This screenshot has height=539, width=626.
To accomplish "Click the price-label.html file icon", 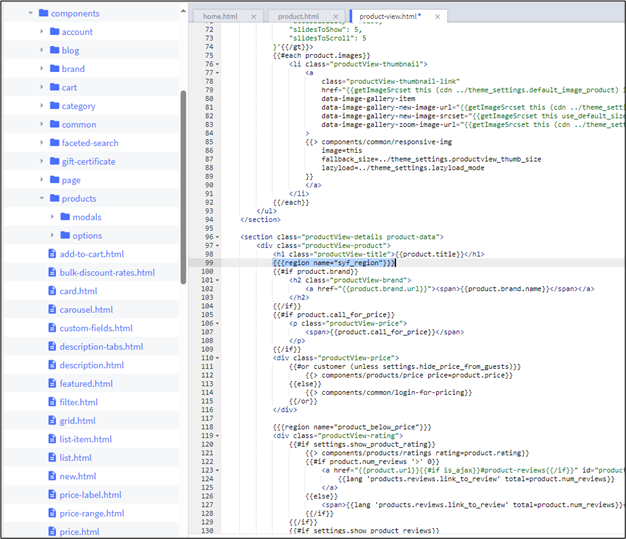I will pyautogui.click(x=52, y=495).
